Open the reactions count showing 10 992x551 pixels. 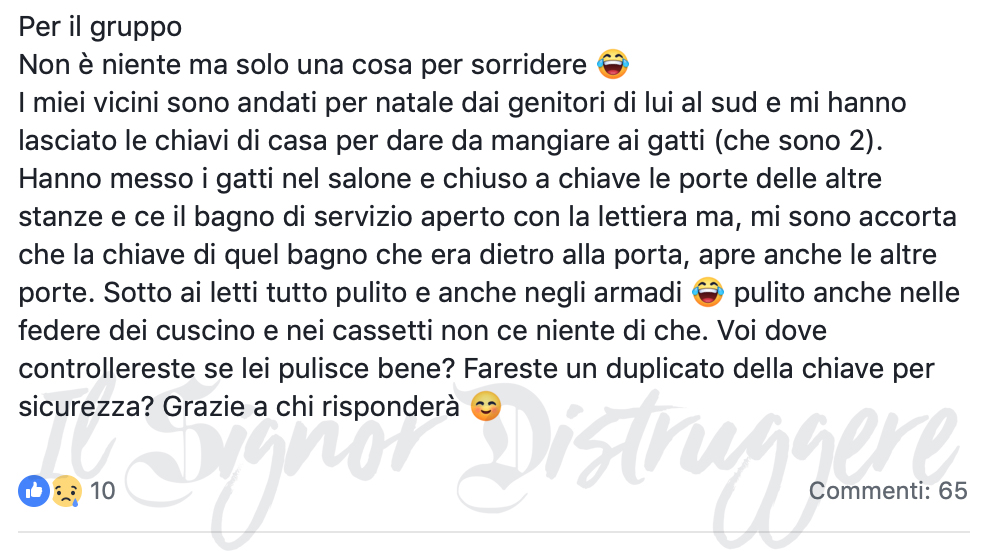102,491
